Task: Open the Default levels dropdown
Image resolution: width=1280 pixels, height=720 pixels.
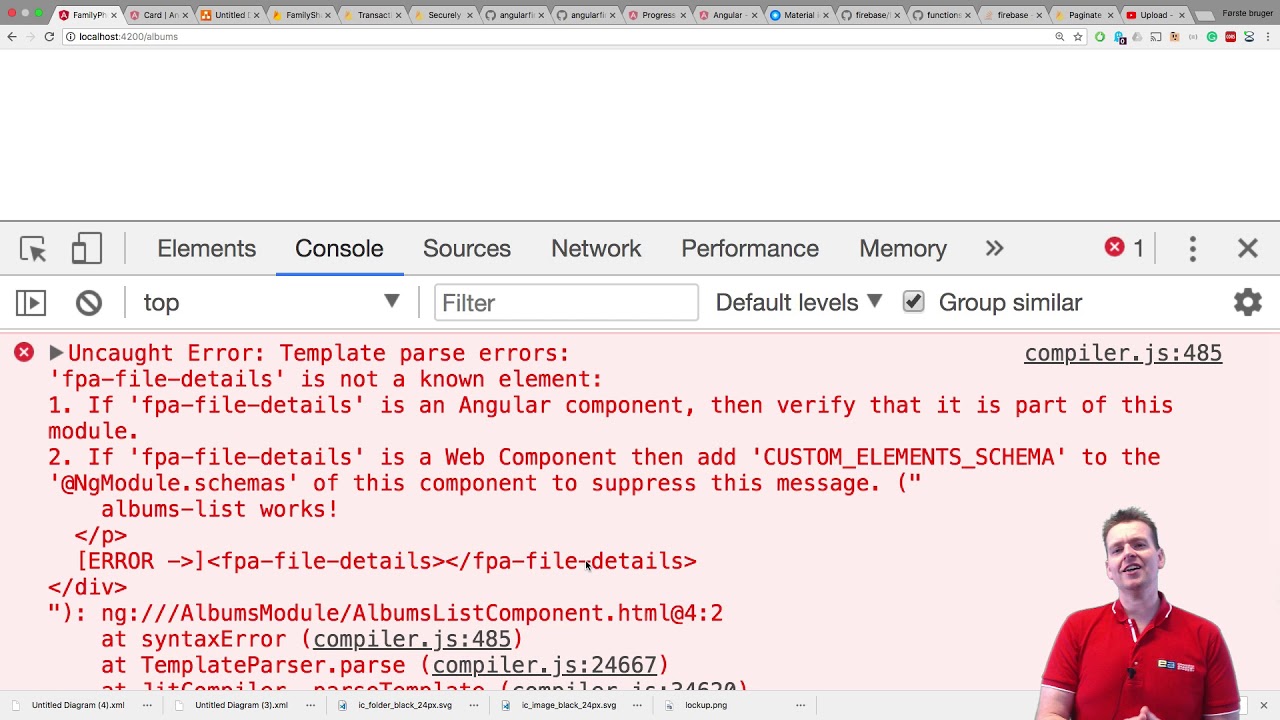Action: point(798,303)
